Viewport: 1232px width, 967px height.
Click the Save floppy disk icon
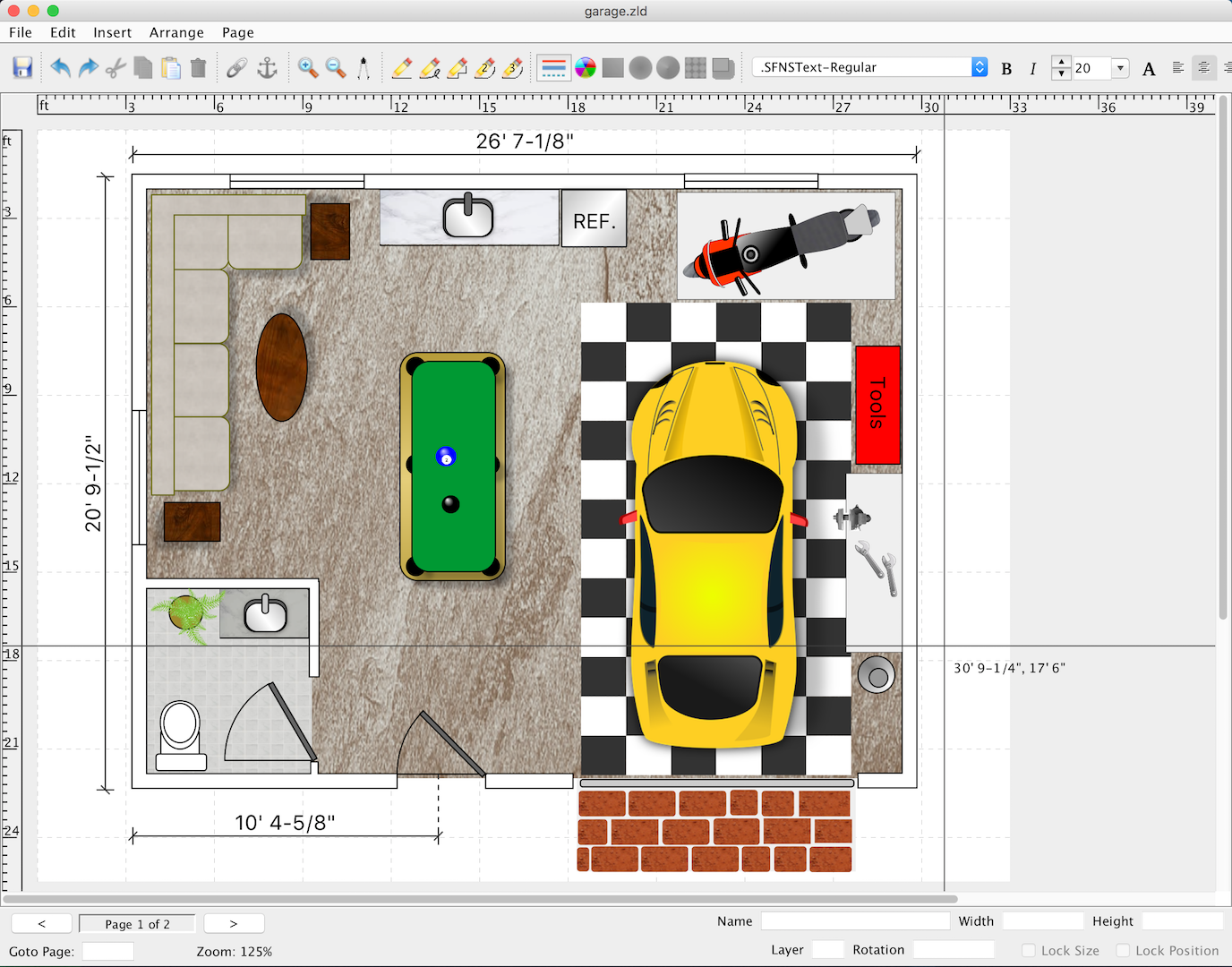(22, 68)
